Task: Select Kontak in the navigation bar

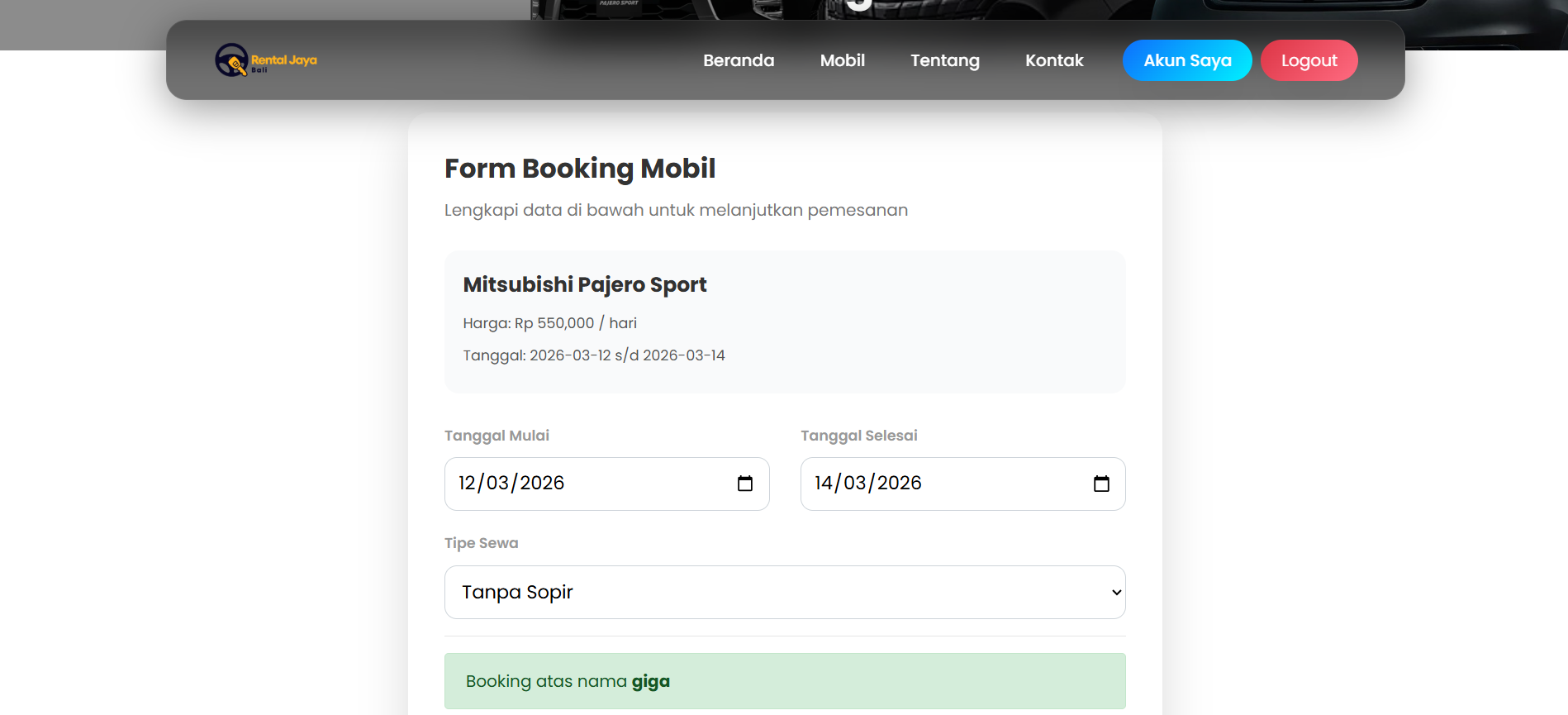Action: pyautogui.click(x=1053, y=60)
